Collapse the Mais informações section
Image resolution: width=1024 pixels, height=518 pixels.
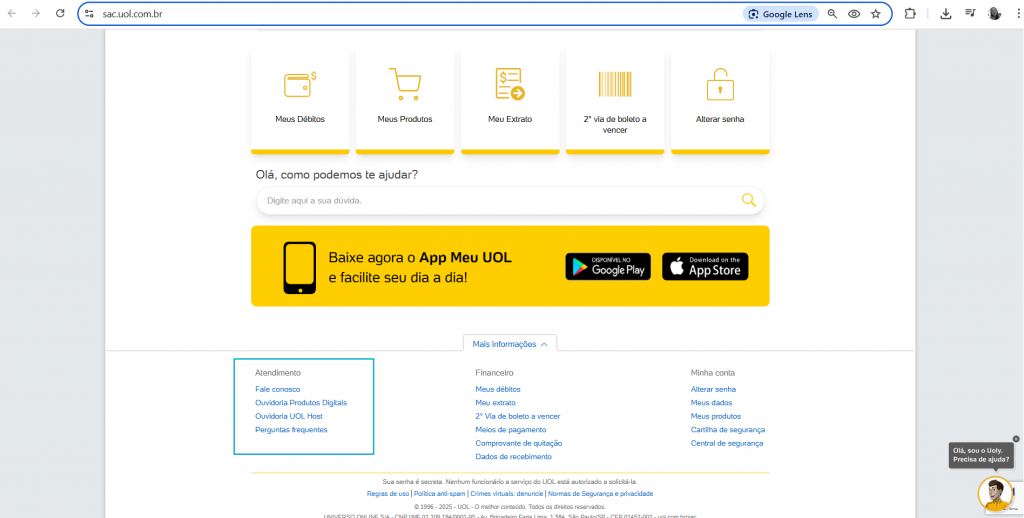[x=510, y=344]
